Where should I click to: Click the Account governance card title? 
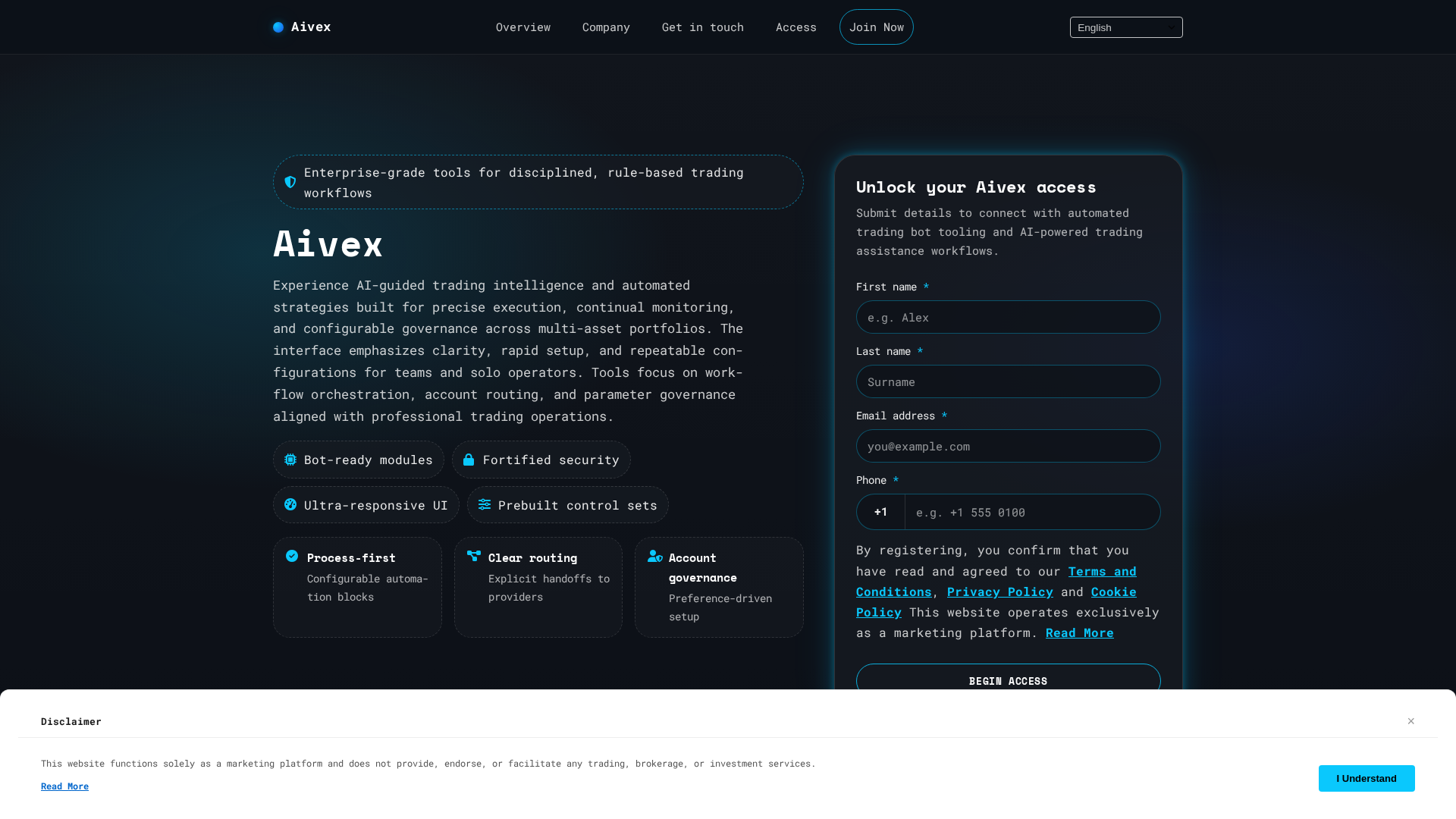pos(703,567)
